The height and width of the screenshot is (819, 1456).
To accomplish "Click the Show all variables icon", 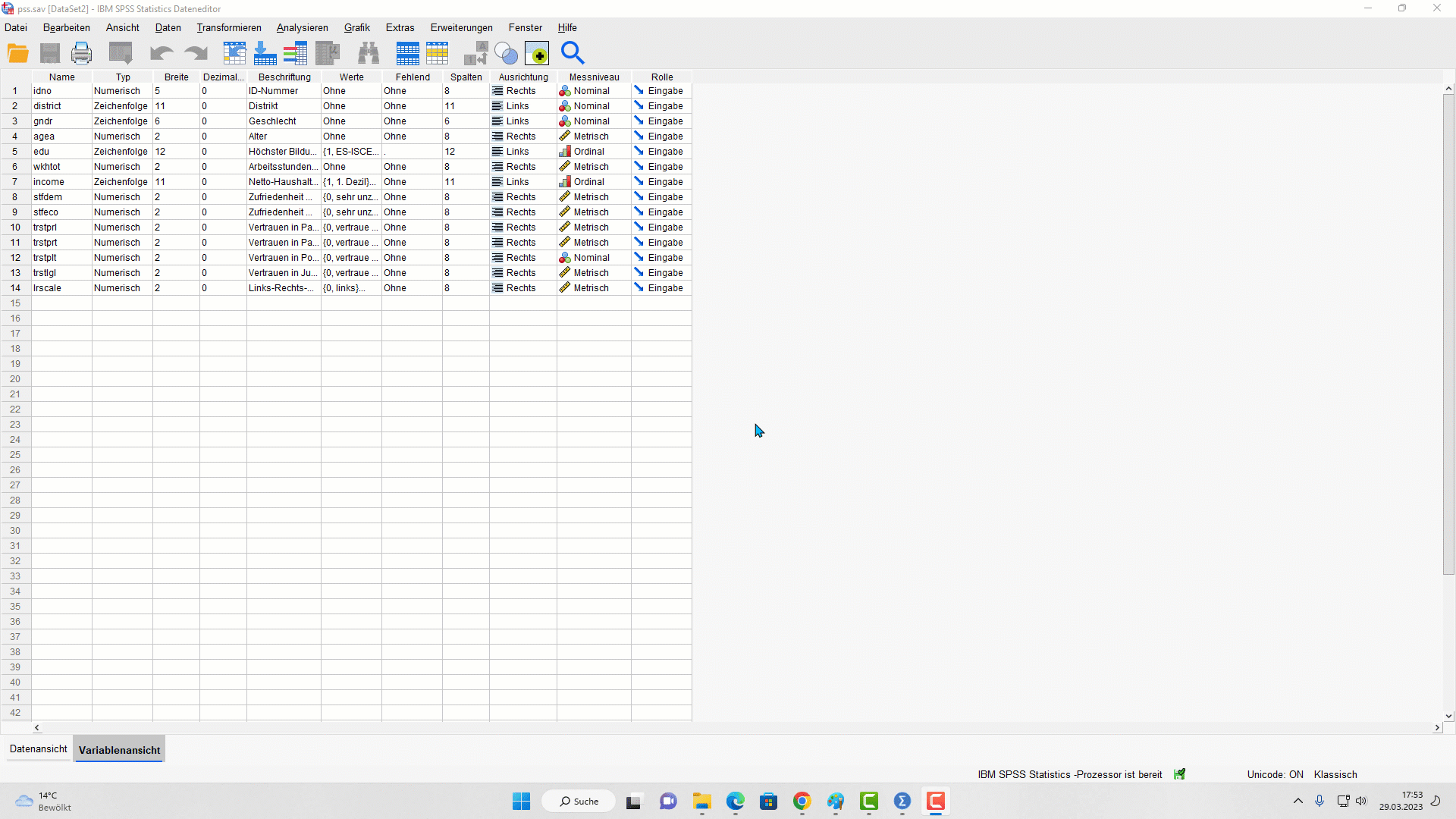I will coord(537,53).
